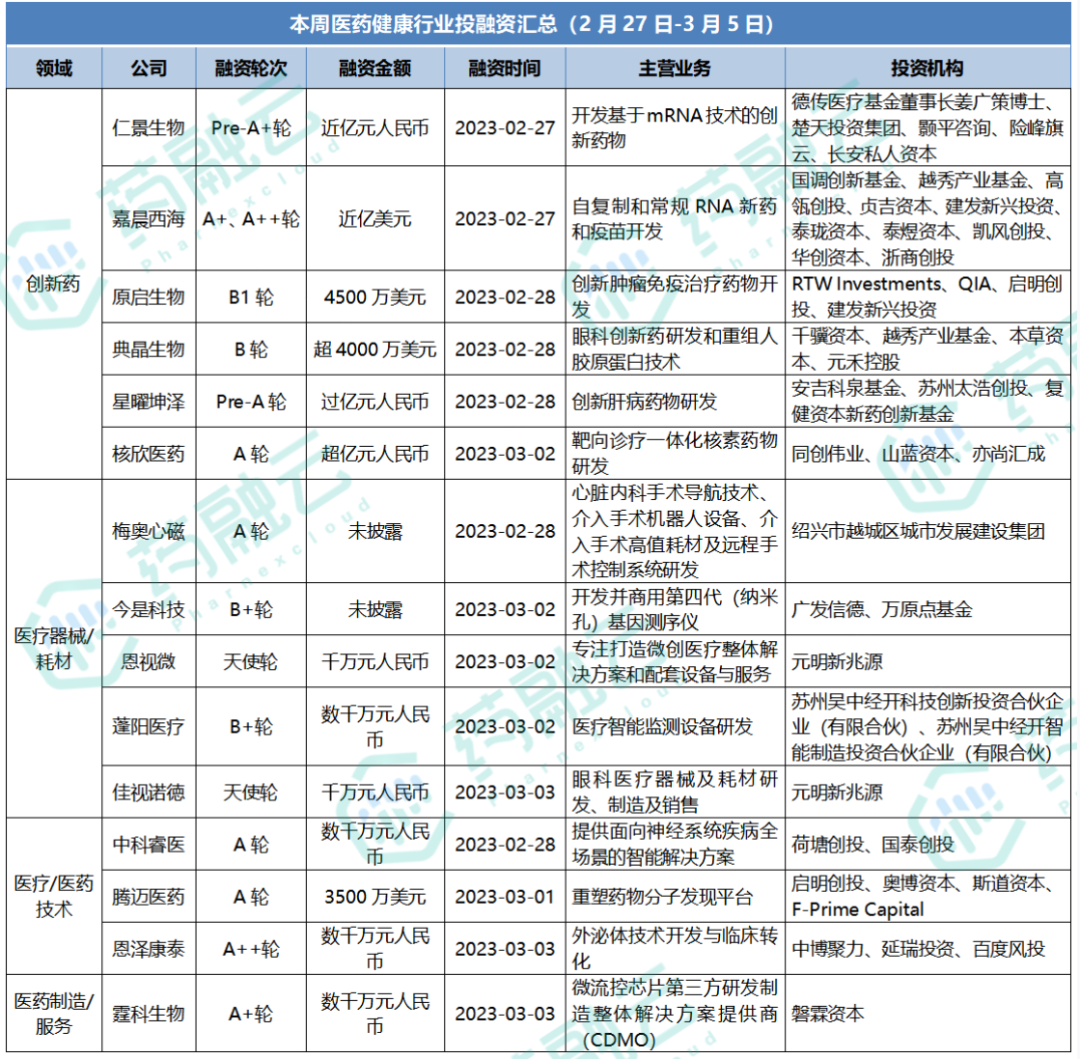Screen dimensions: 1080x1059
Task: Click company name 中科睿医
Action: (149, 844)
